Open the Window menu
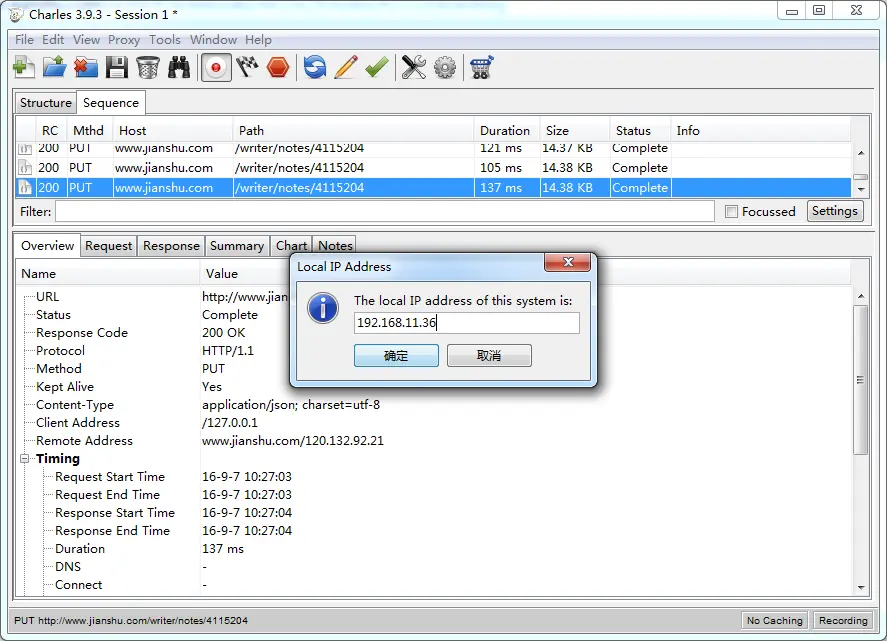887x641 pixels. [213, 40]
